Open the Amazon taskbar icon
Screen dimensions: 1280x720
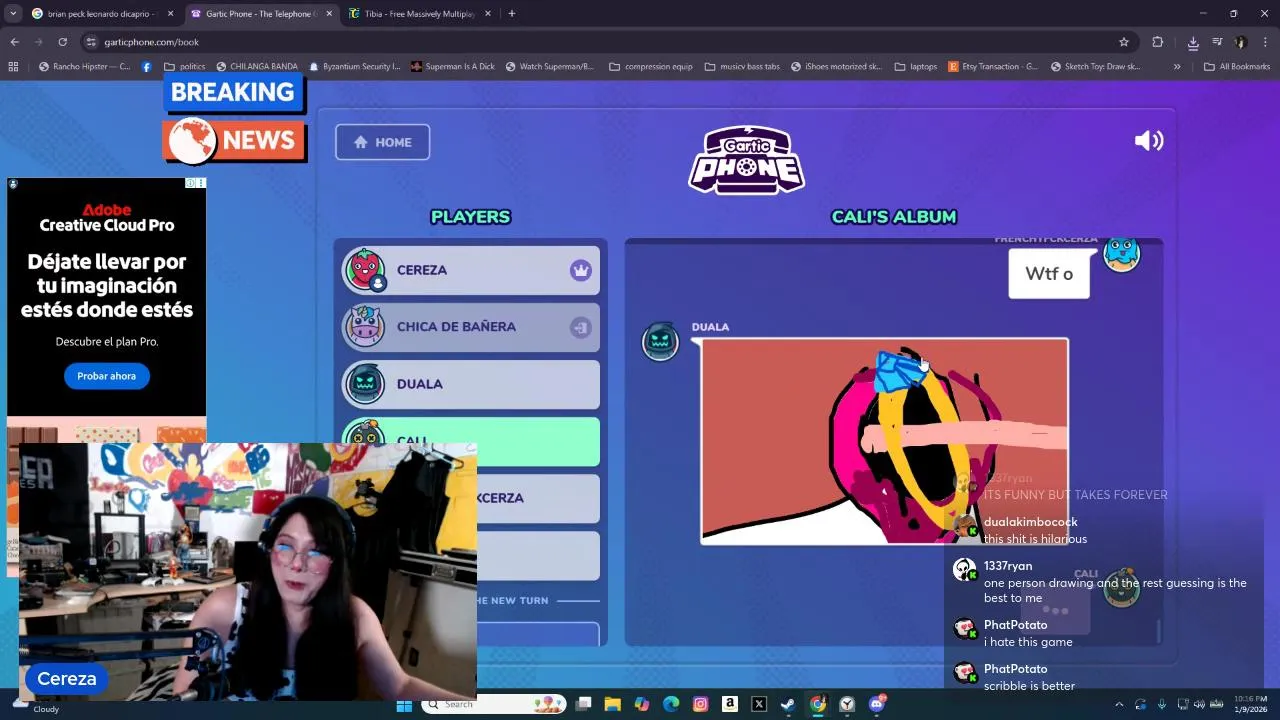point(730,705)
